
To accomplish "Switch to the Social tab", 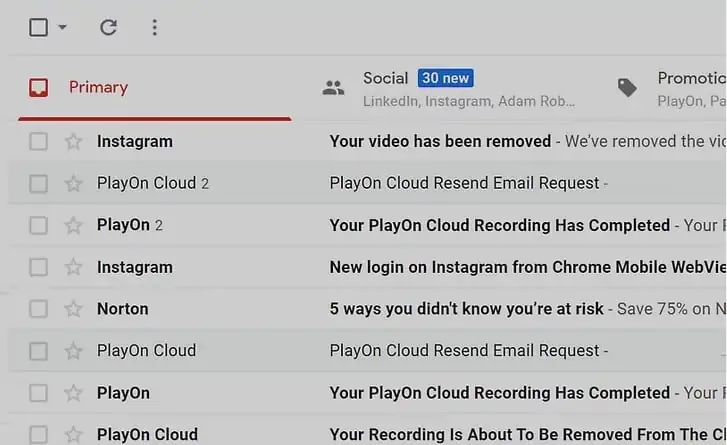I will (385, 78).
